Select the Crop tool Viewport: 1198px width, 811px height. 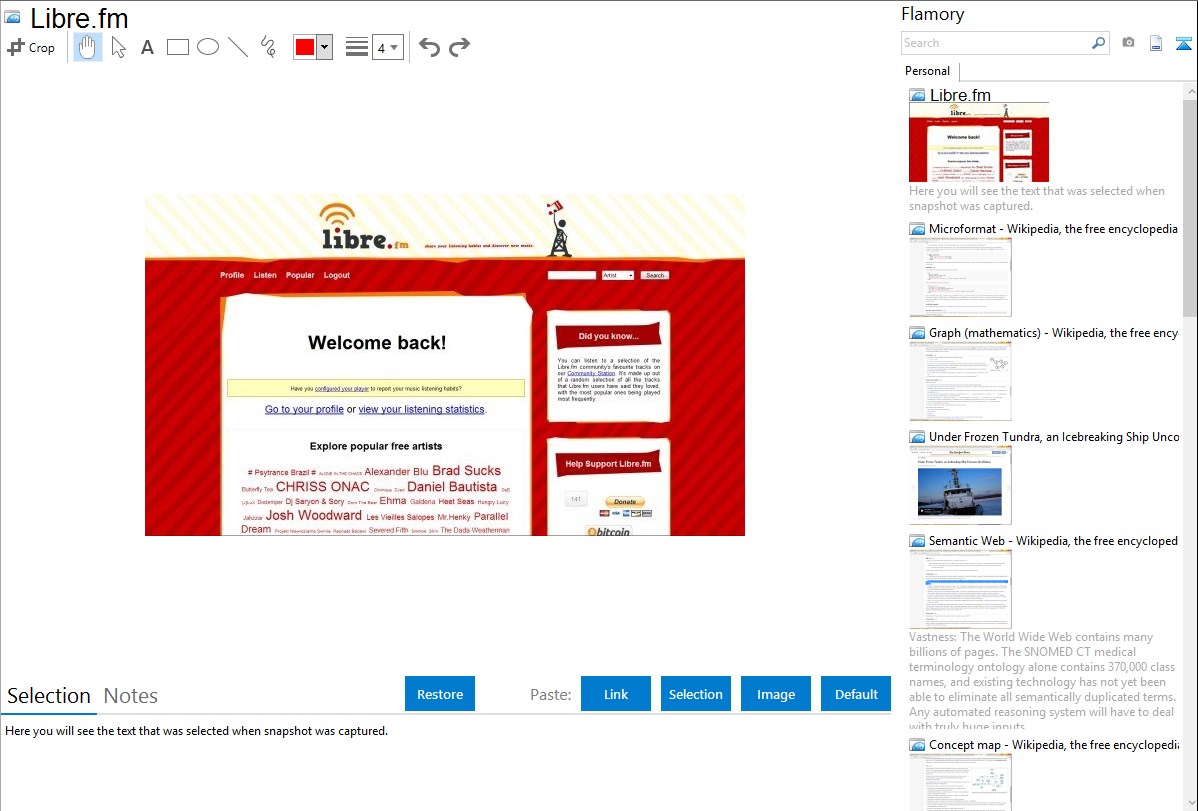(31, 47)
